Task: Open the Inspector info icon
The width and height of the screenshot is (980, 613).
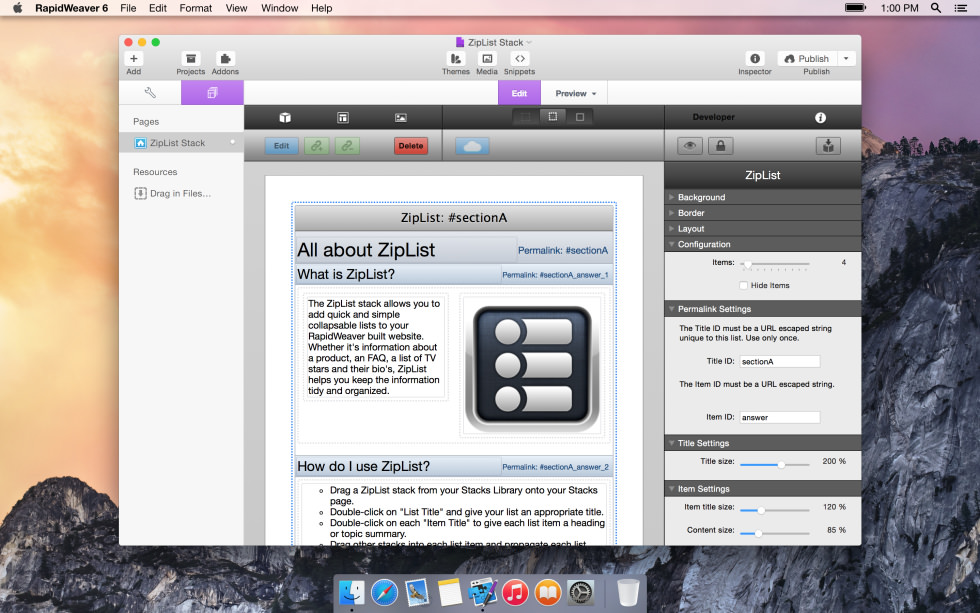Action: (x=755, y=59)
